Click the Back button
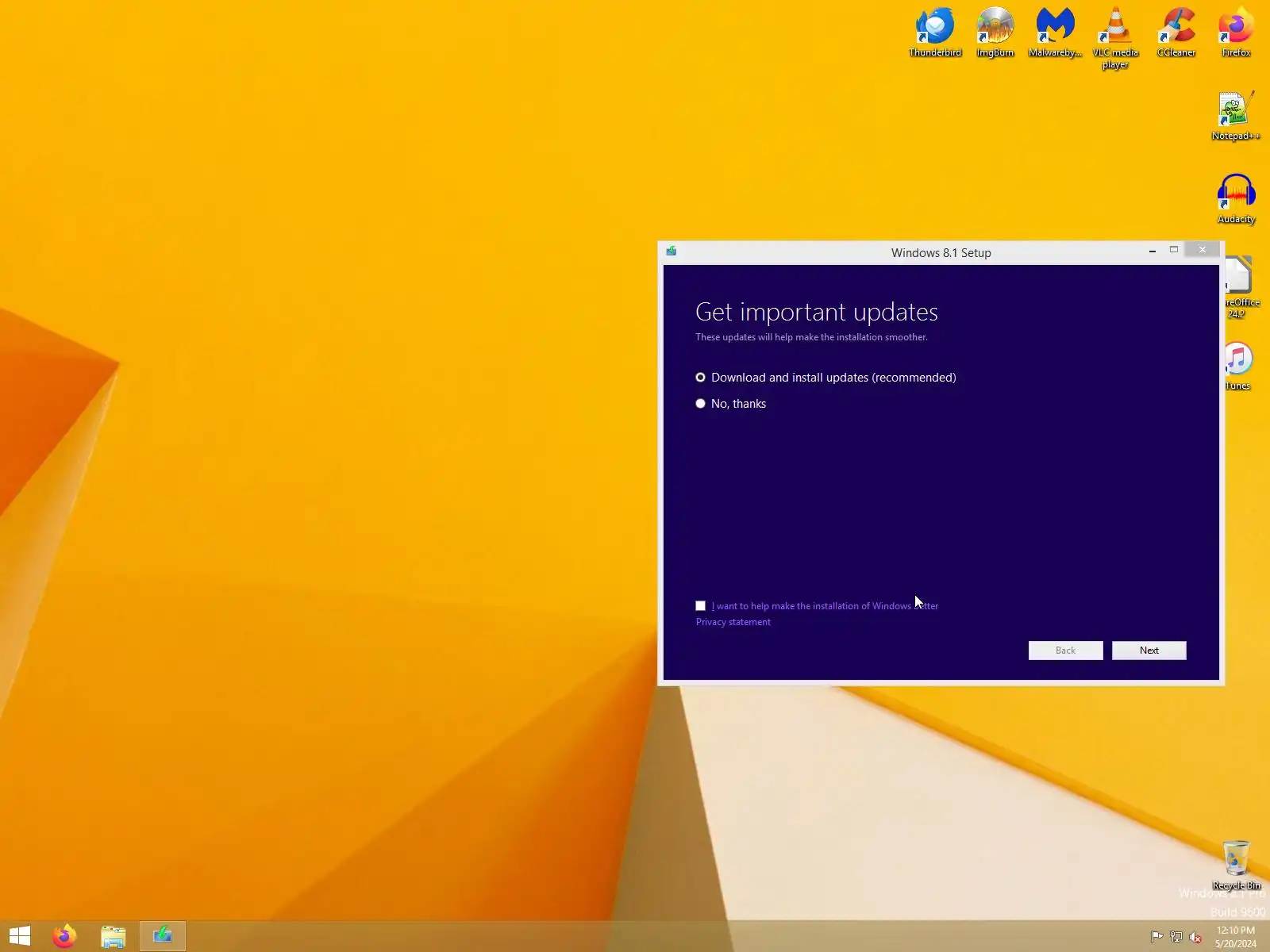The image size is (1270, 952). [1066, 651]
